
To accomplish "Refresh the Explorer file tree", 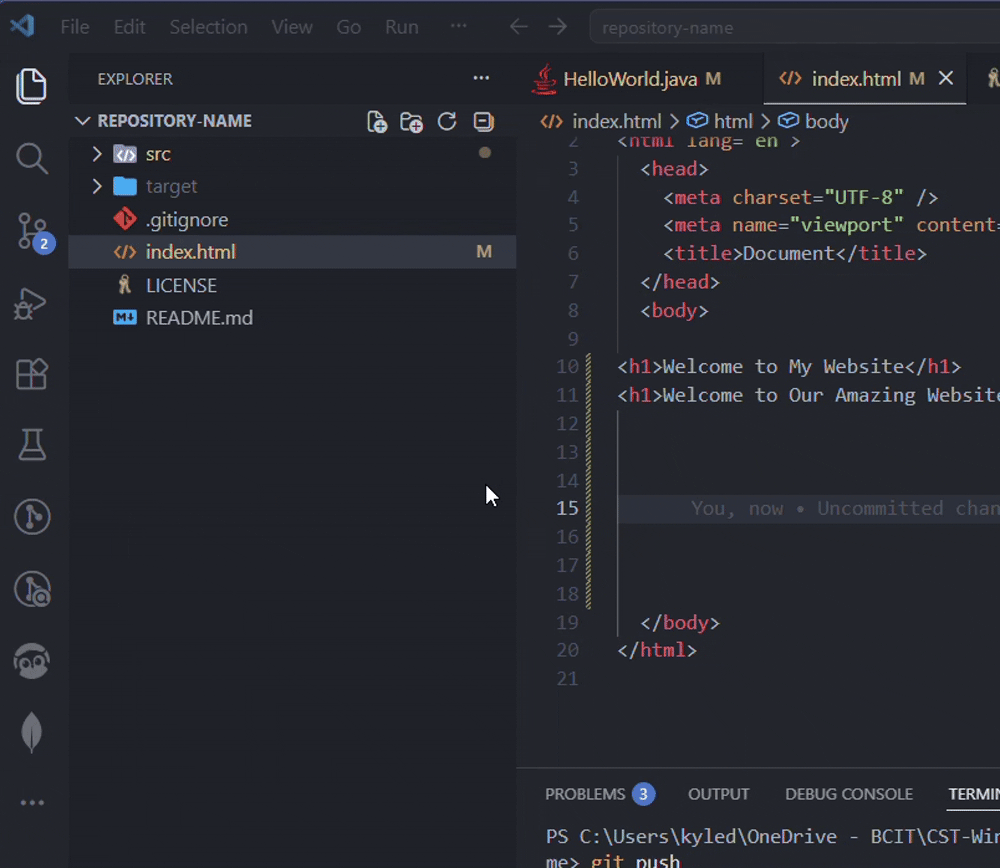I will (447, 121).
